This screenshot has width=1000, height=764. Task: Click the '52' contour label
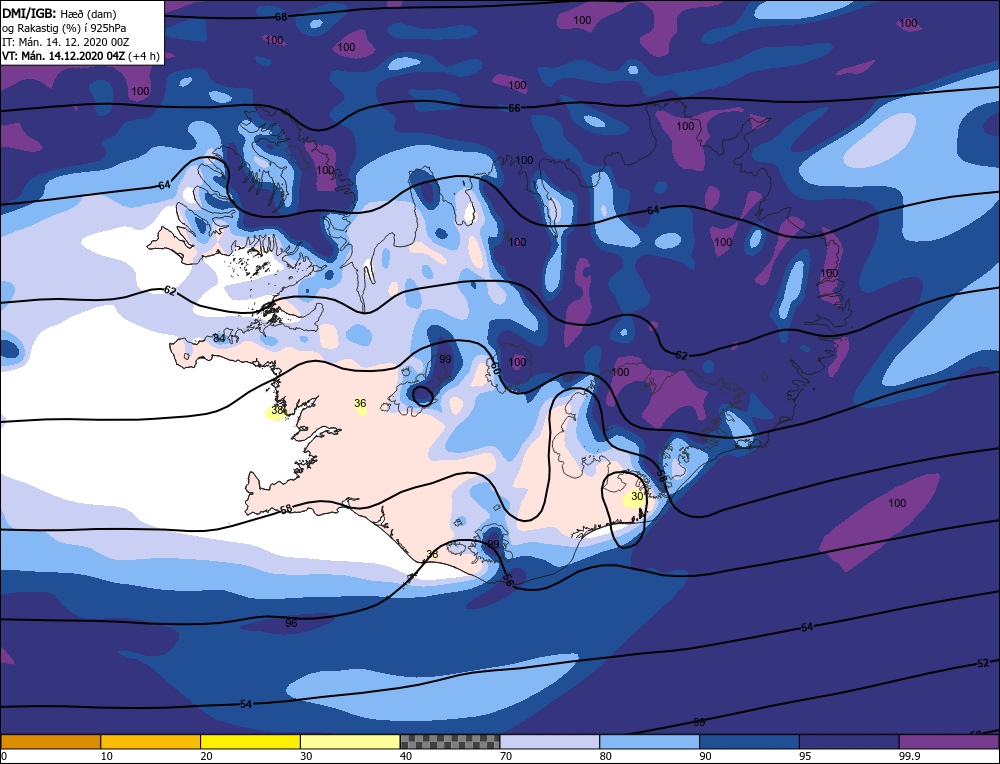[x=983, y=663]
